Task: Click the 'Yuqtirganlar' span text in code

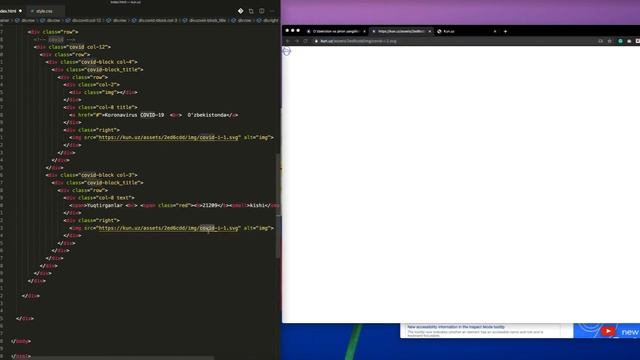Action: coord(105,205)
